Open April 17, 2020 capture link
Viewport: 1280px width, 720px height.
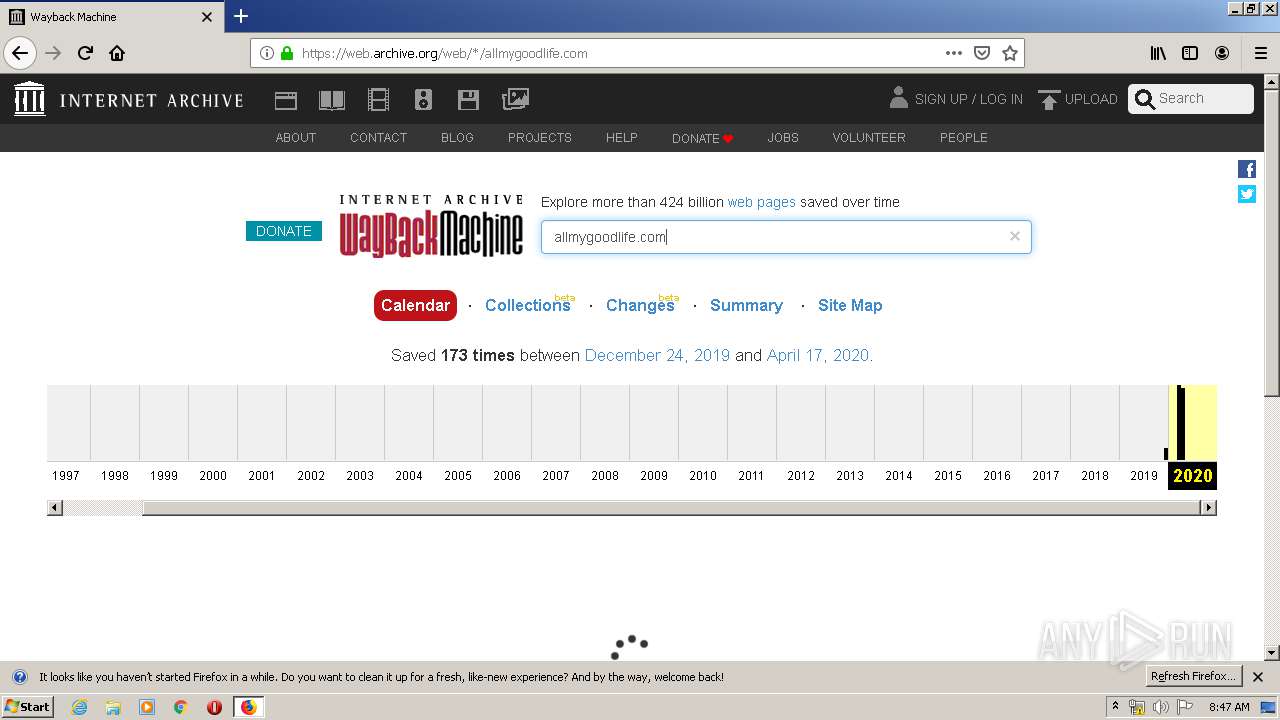point(818,355)
